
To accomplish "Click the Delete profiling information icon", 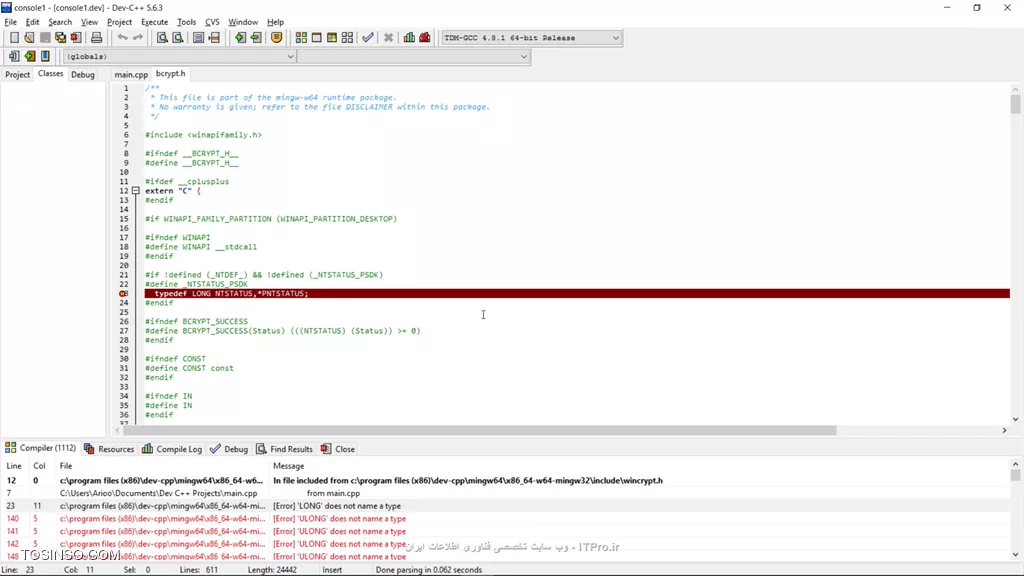I will 425,38.
